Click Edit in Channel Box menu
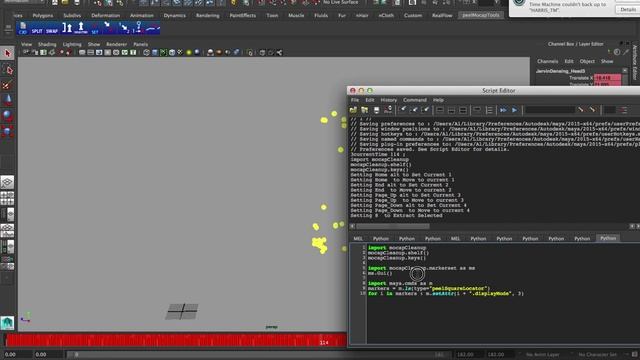 569,61
